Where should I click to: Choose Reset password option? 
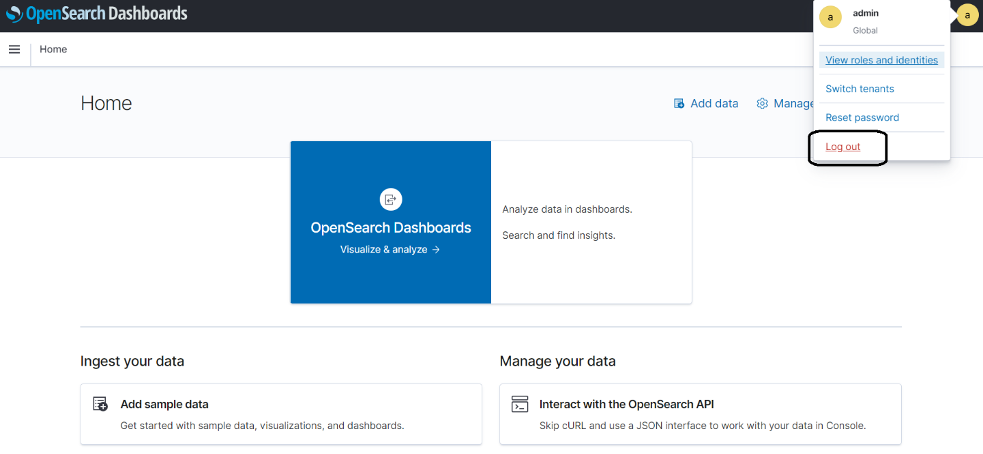(x=862, y=118)
